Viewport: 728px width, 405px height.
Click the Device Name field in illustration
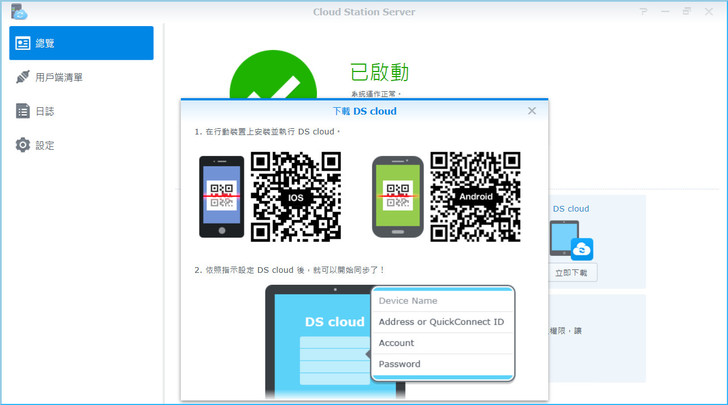443,301
